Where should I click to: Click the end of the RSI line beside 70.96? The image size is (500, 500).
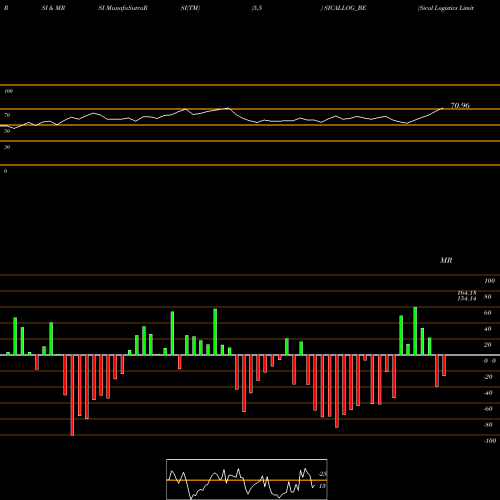click(443, 108)
